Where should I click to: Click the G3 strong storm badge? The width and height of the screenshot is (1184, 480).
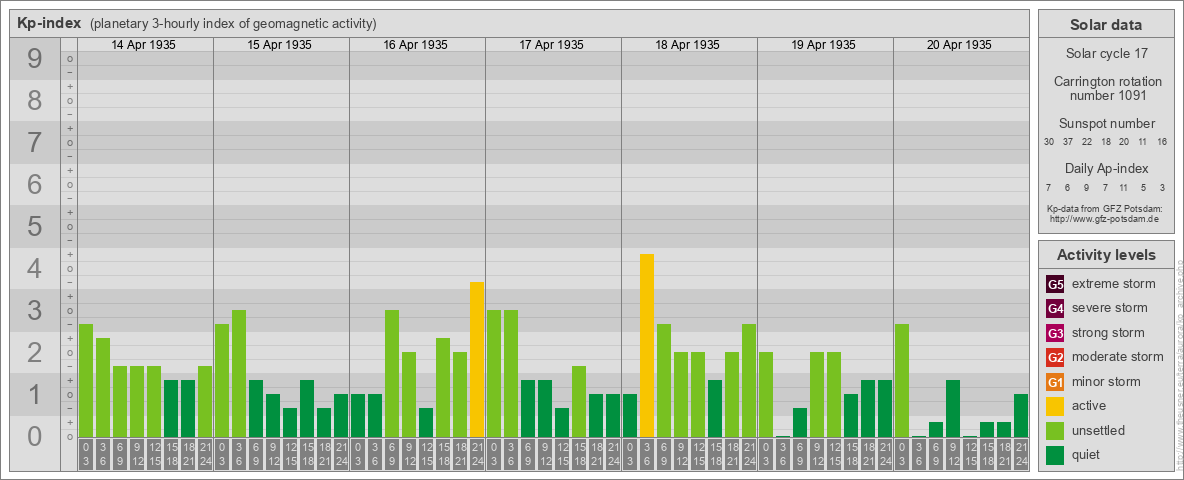click(1055, 333)
